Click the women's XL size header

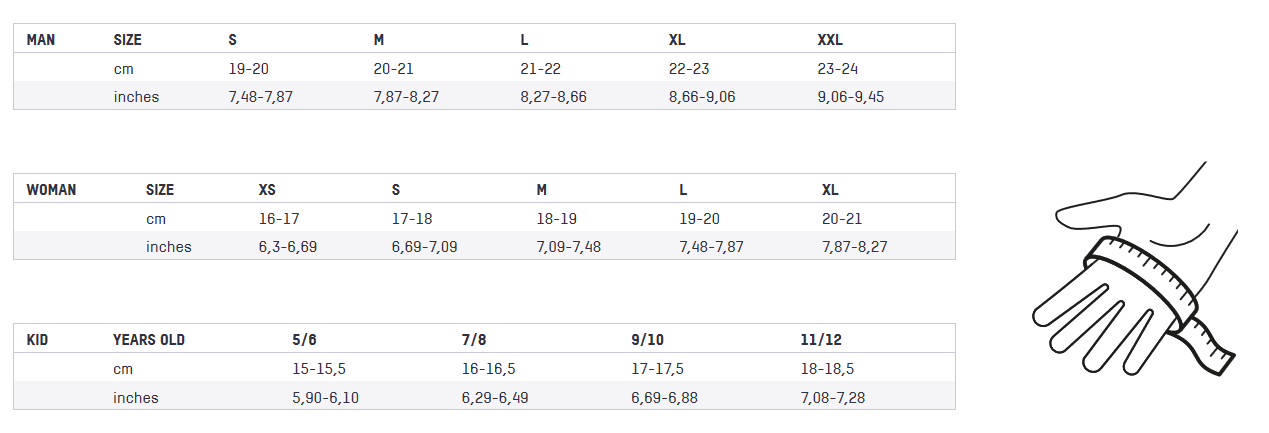click(830, 190)
